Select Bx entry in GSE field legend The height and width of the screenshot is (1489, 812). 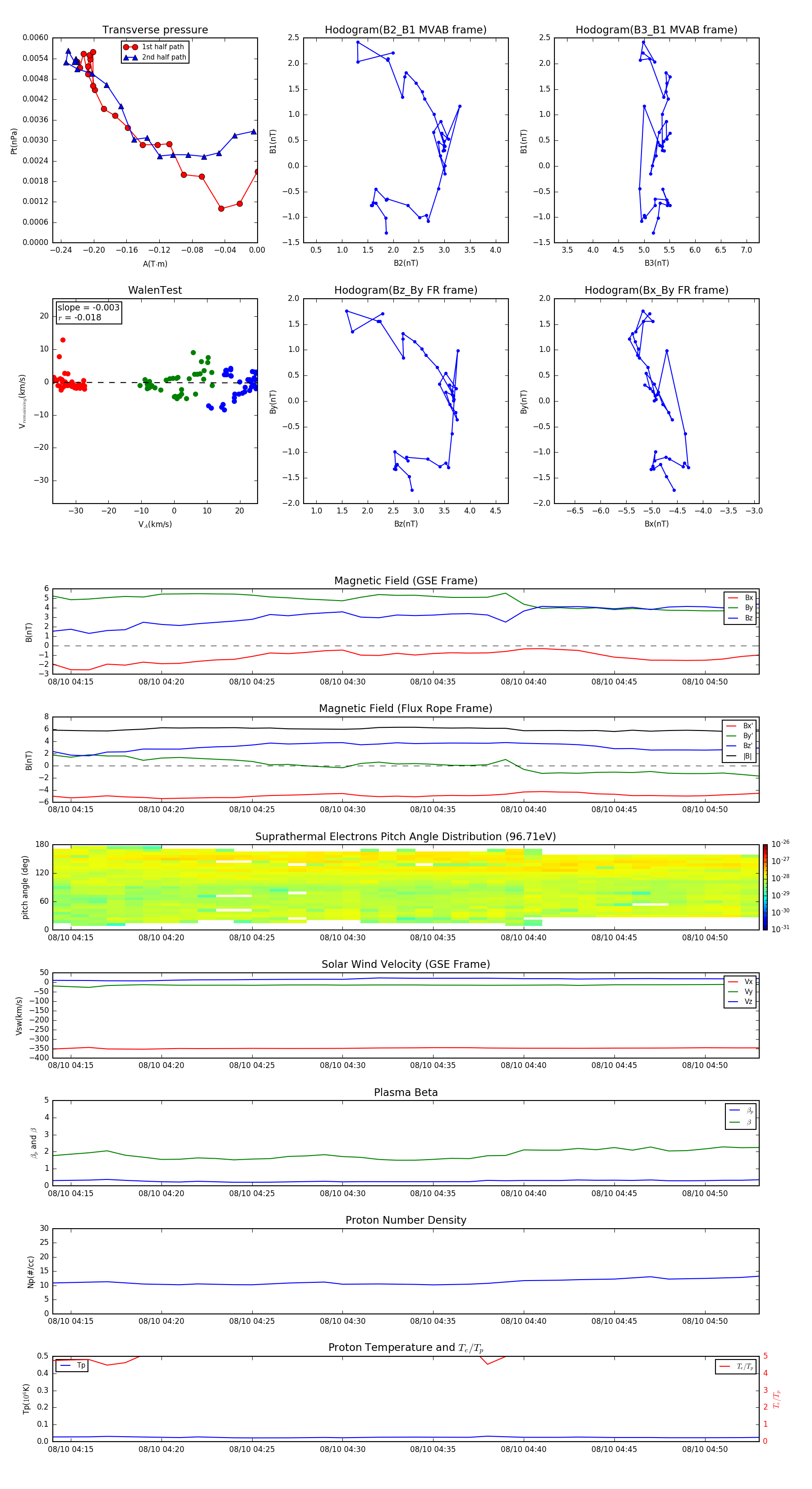740,598
